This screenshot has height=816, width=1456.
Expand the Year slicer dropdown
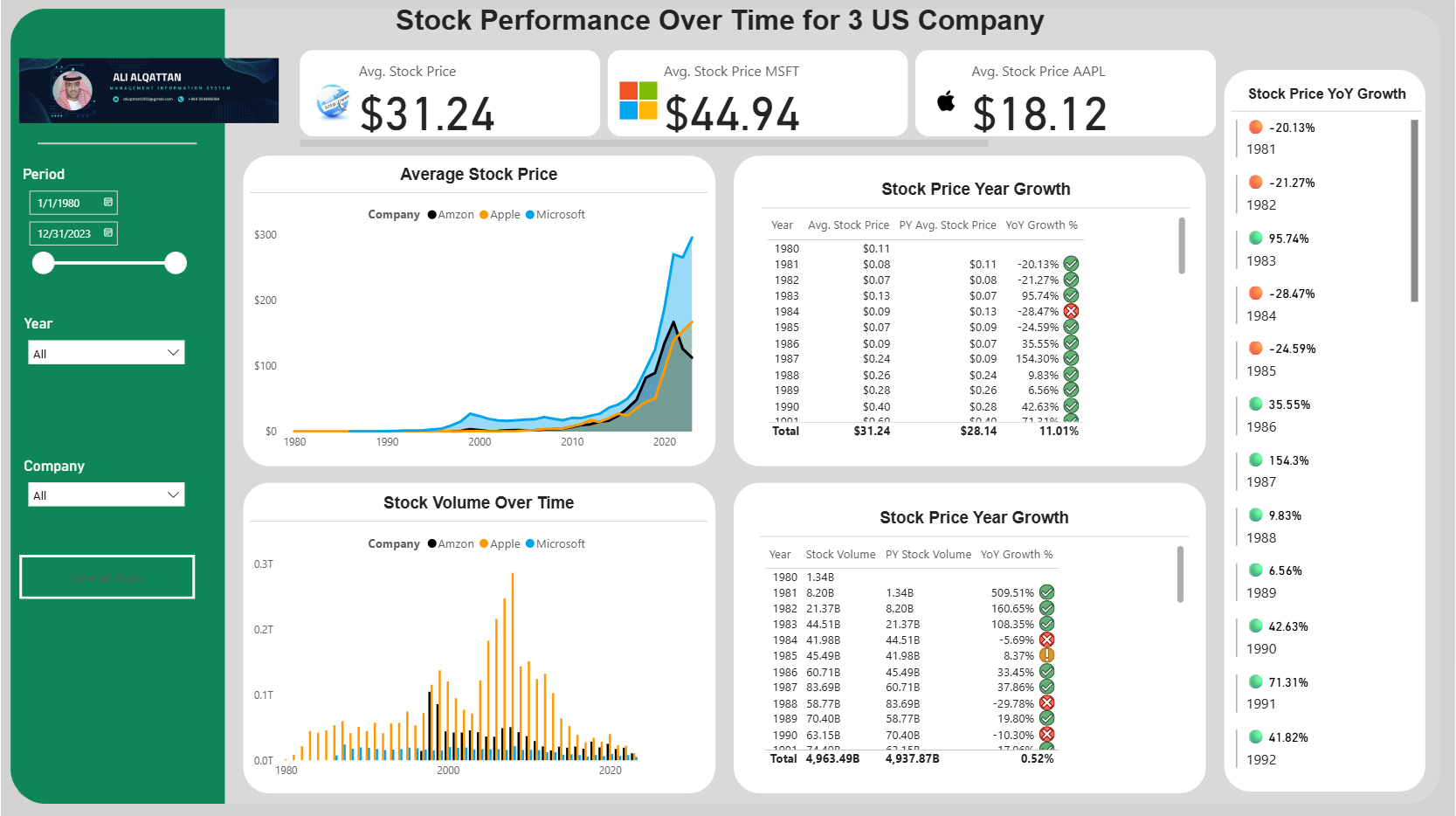click(x=173, y=353)
